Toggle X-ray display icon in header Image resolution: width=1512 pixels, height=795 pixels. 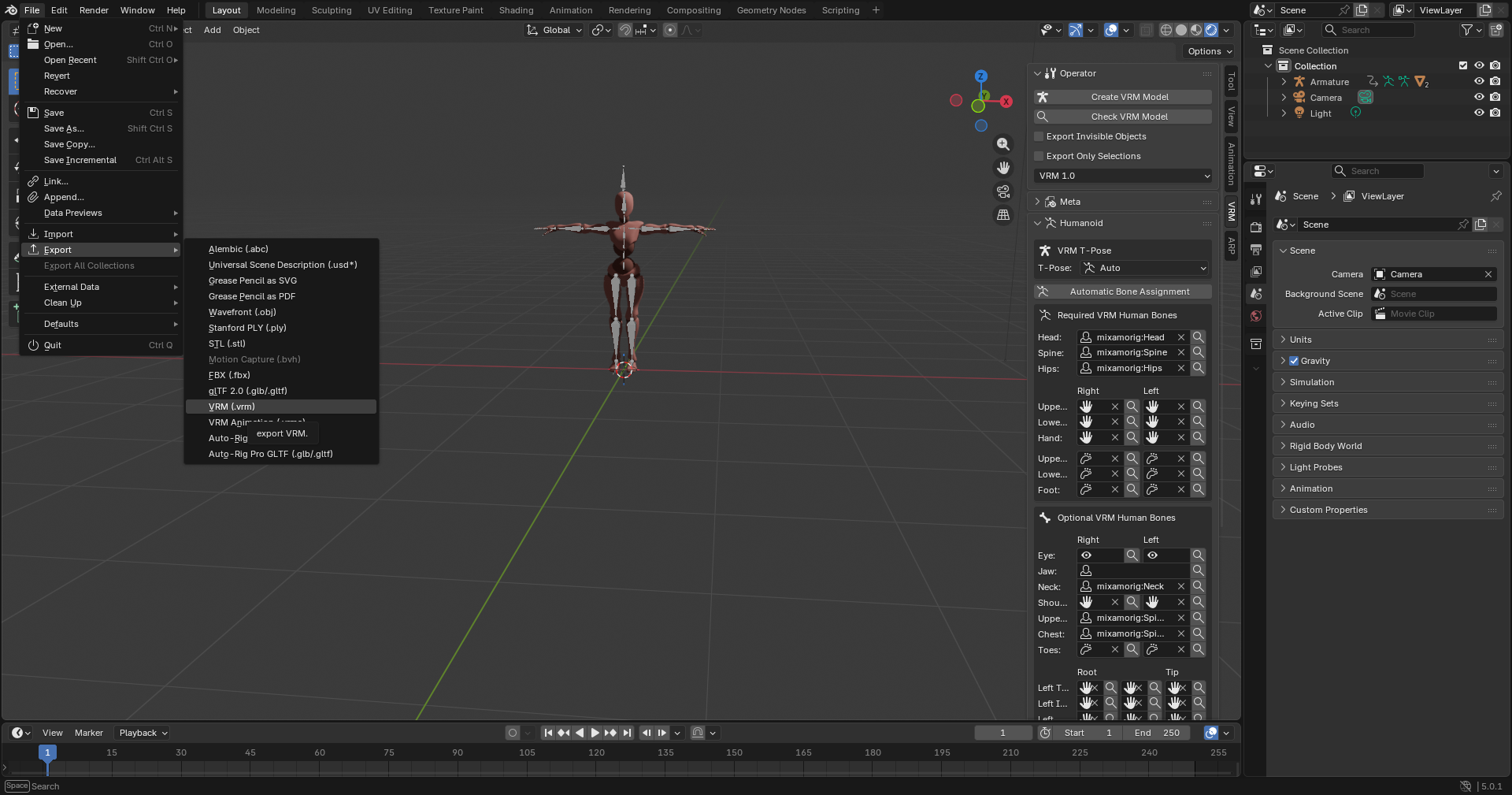point(1146,30)
